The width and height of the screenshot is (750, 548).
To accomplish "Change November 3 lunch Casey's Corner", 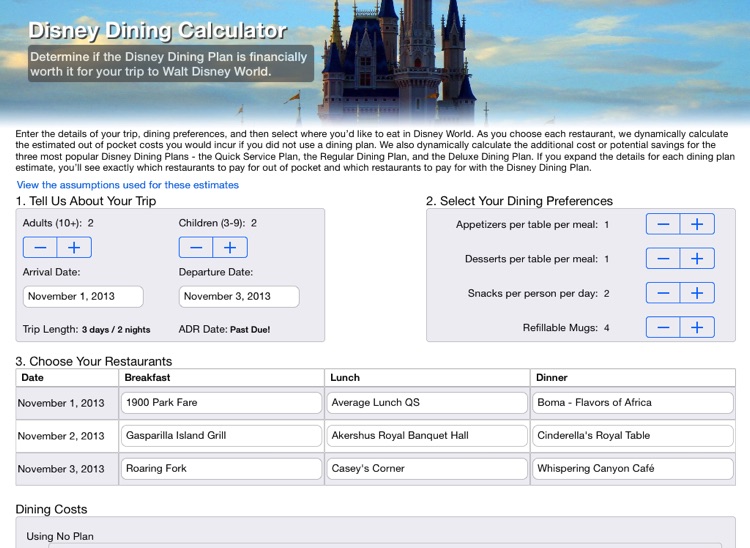I will 427,469.
